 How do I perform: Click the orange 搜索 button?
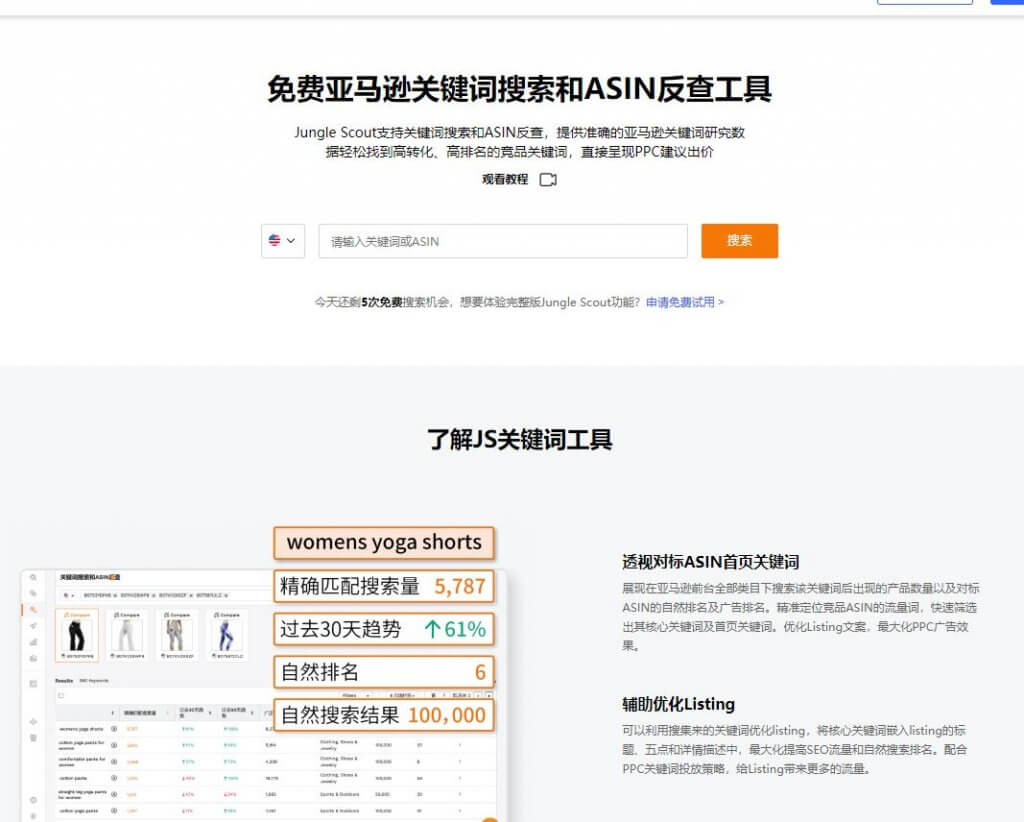click(x=739, y=241)
